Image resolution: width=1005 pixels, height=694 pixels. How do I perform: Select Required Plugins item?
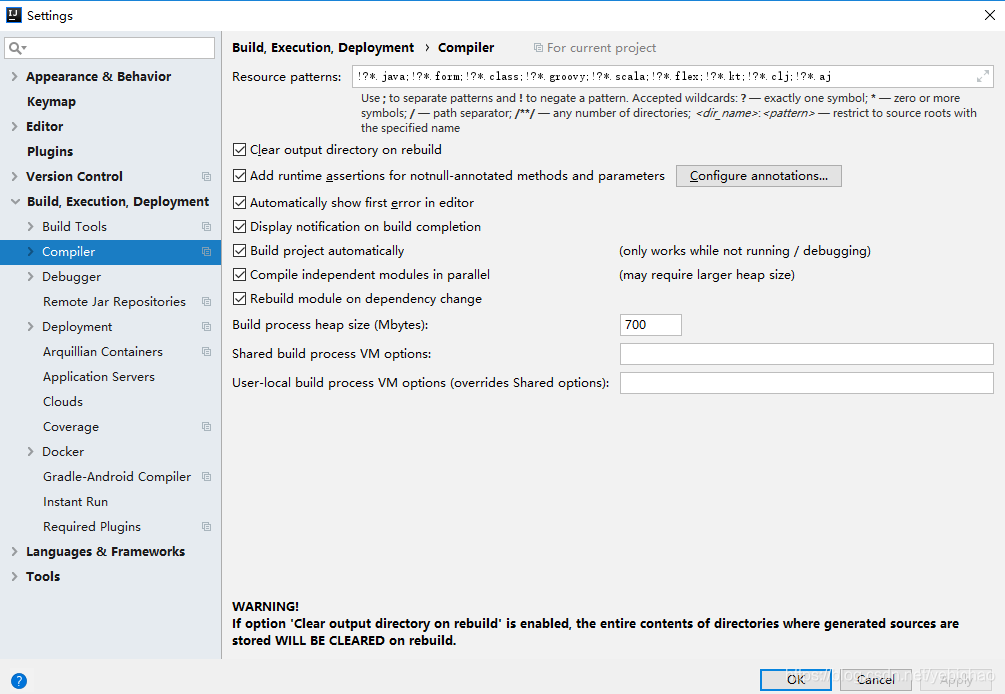[92, 527]
